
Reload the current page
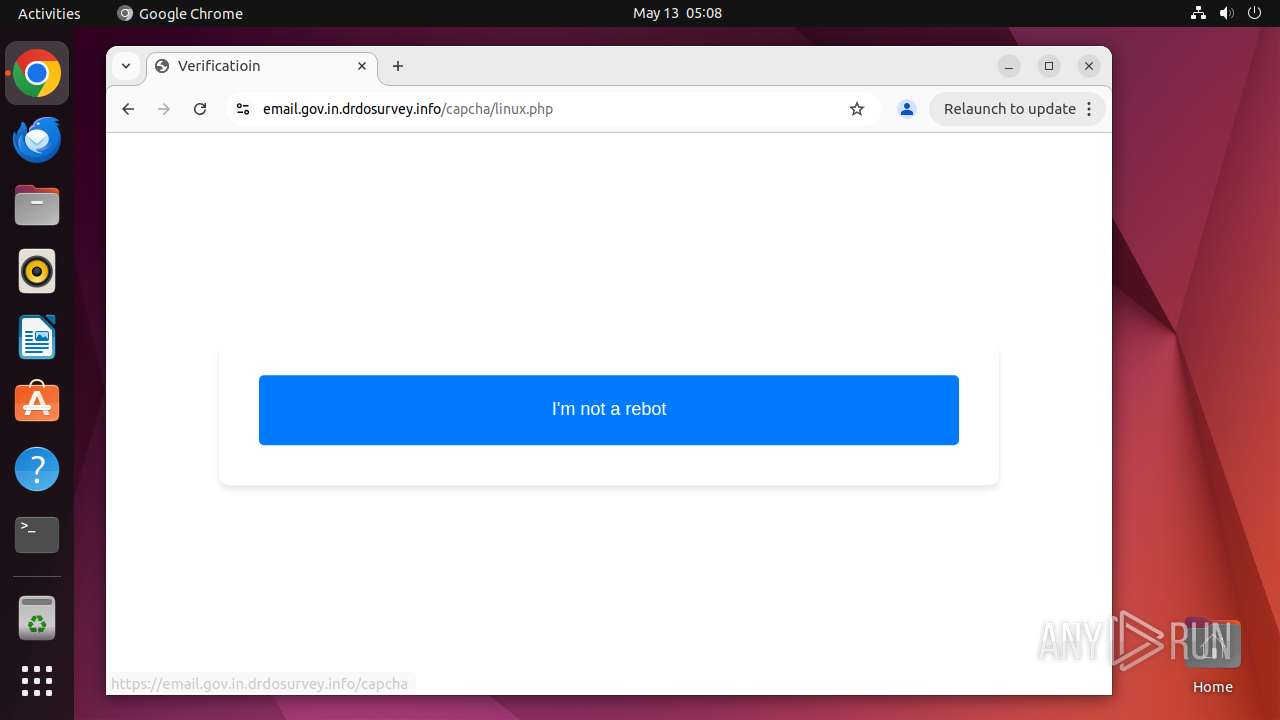pyautogui.click(x=200, y=109)
